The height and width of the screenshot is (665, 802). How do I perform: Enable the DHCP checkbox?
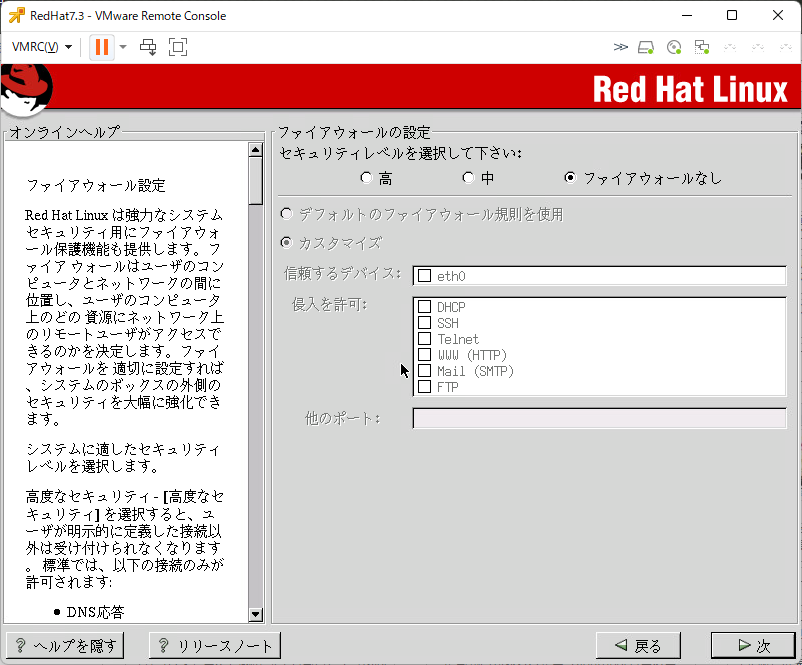[x=425, y=306]
